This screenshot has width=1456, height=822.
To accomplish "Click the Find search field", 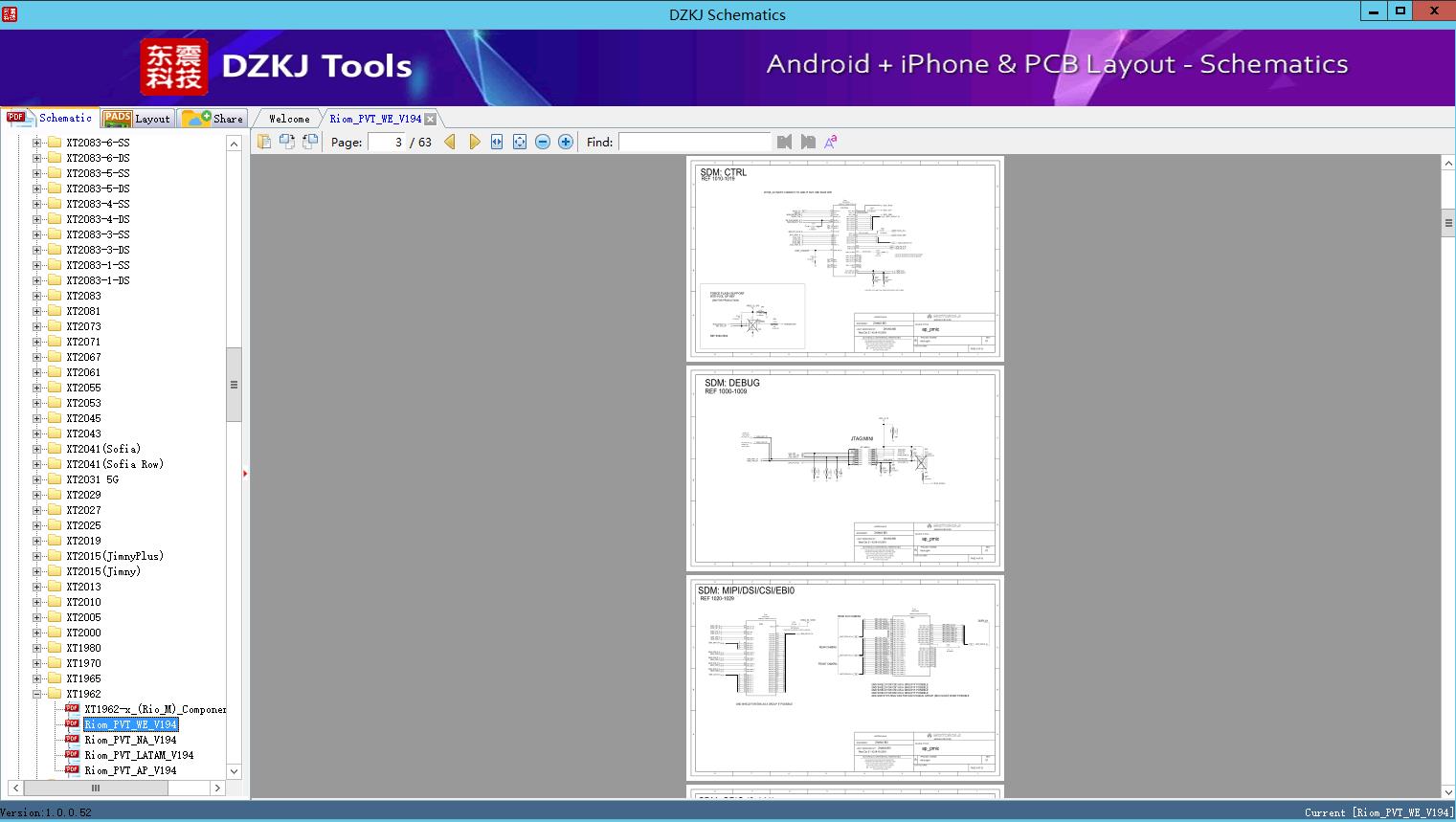I will point(694,142).
